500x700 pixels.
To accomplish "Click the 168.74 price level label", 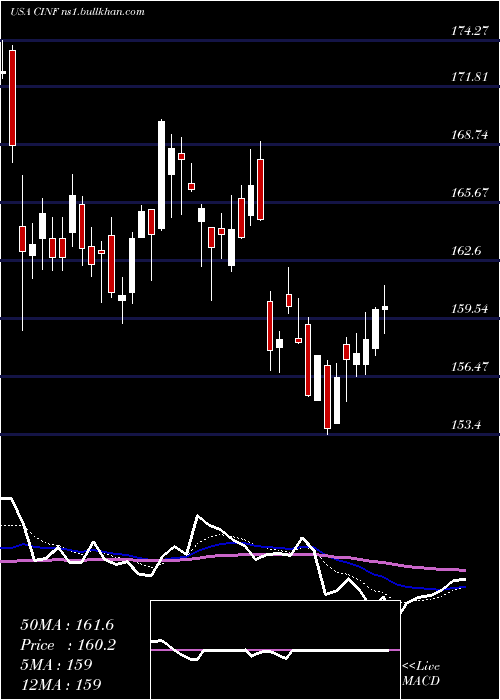I will (469, 135).
